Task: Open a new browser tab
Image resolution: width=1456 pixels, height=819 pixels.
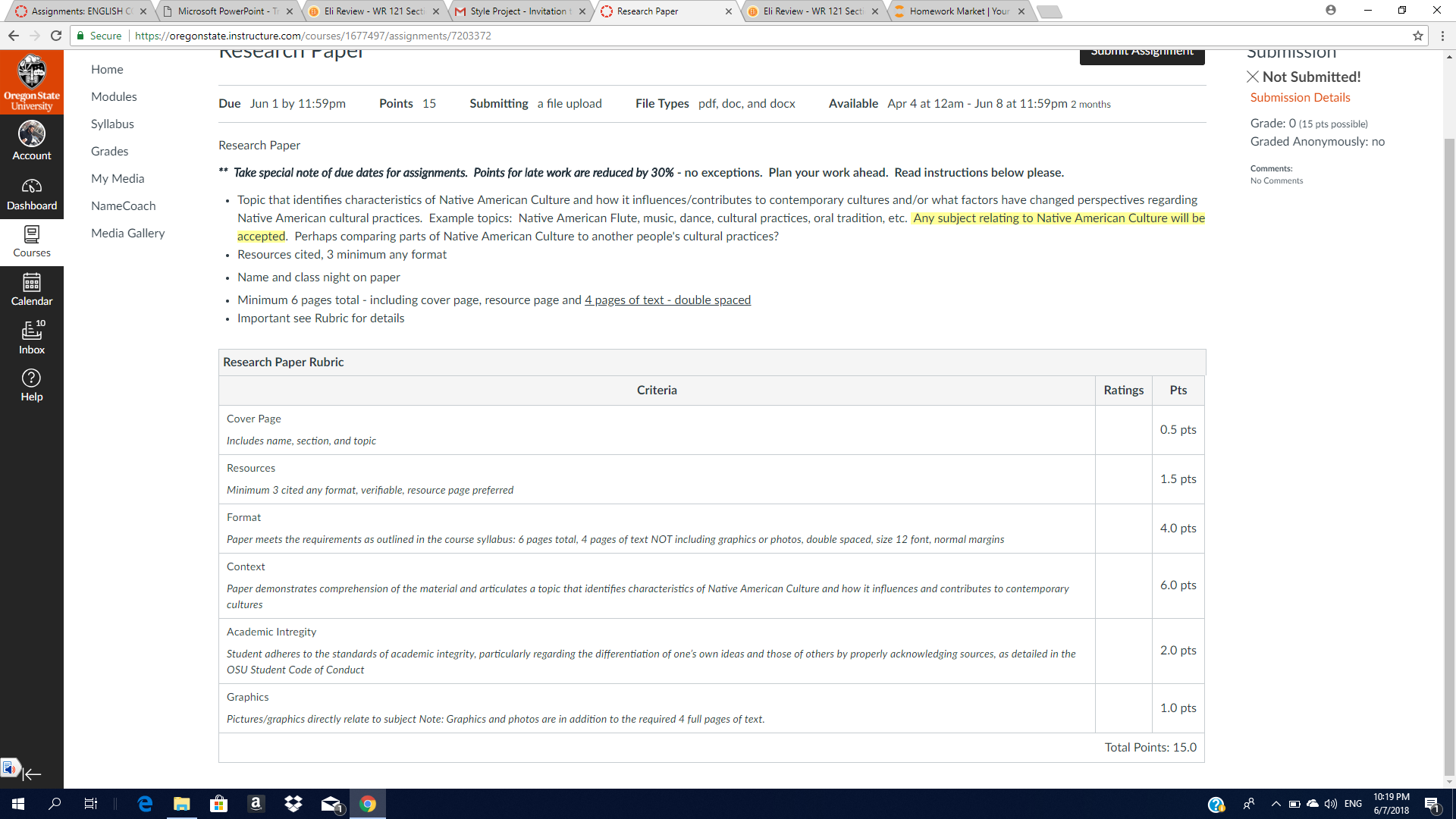Action: tap(1050, 11)
